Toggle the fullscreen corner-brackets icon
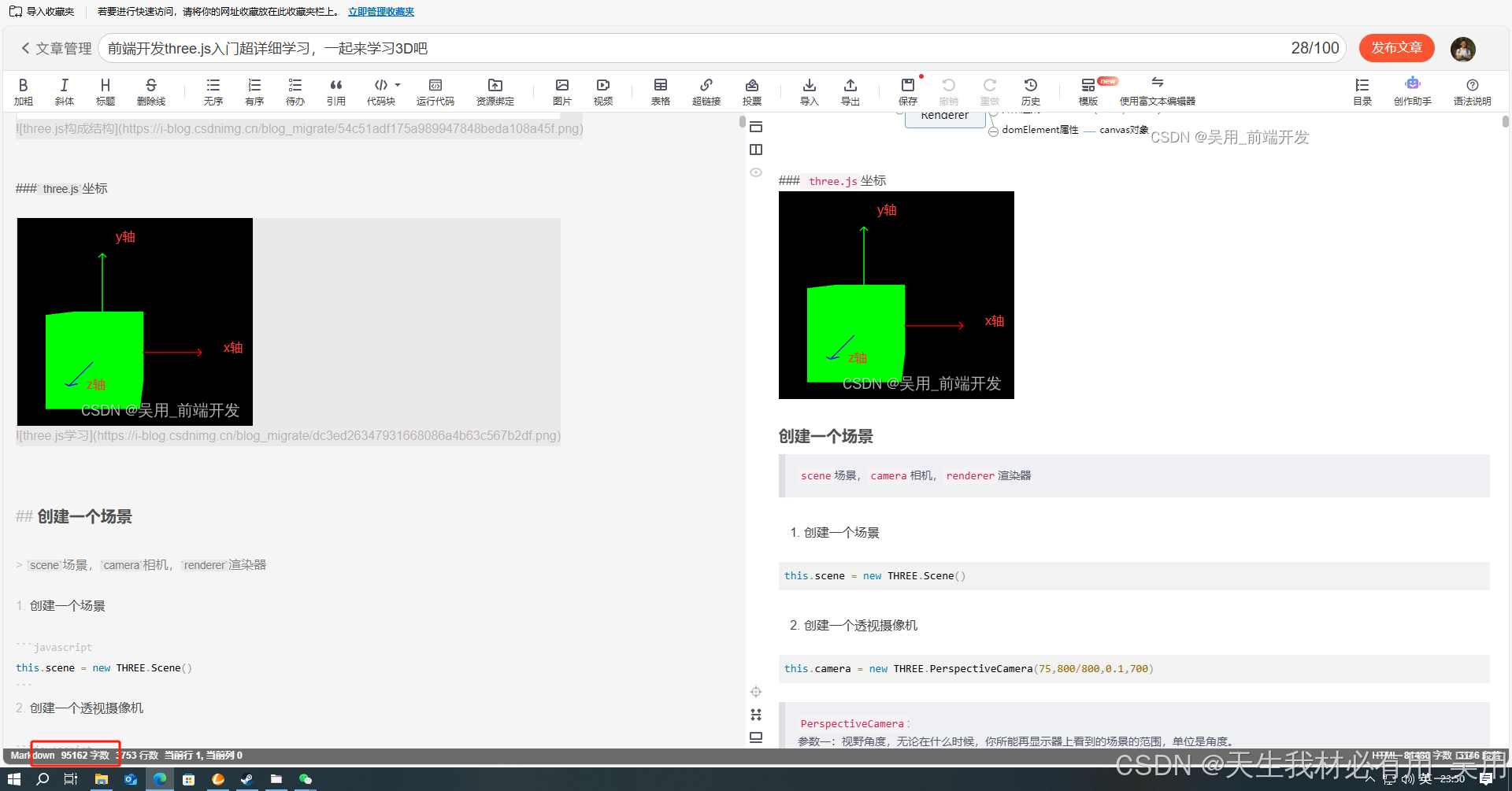Image resolution: width=1512 pixels, height=791 pixels. 756,715
